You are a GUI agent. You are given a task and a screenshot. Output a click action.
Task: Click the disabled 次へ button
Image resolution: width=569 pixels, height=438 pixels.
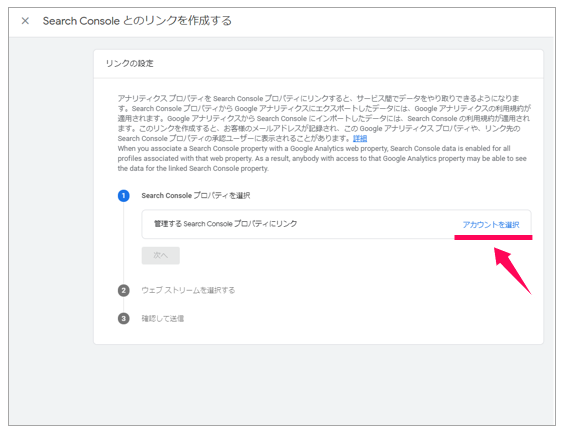(160, 255)
